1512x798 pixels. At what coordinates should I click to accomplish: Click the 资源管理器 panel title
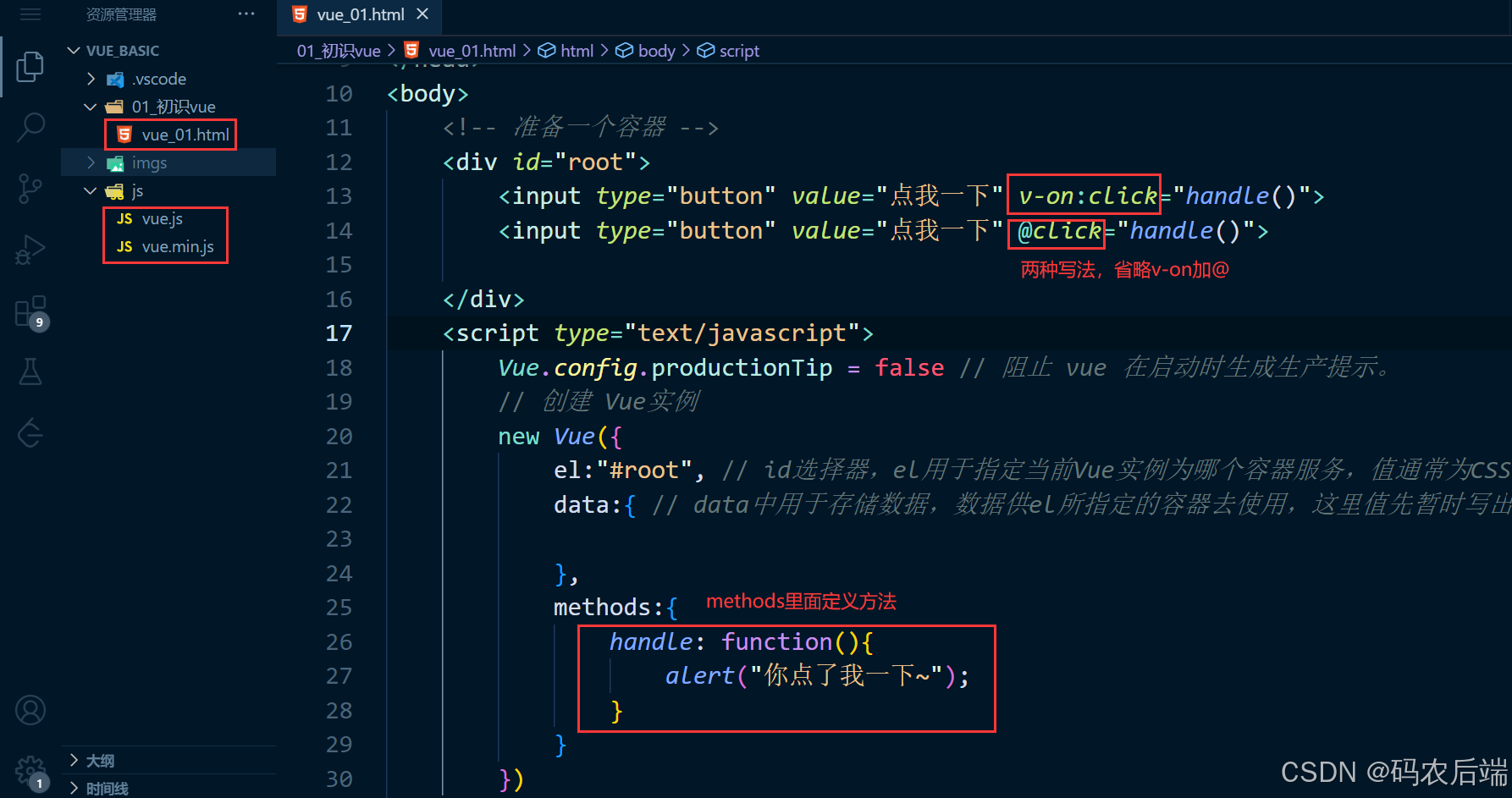click(121, 14)
